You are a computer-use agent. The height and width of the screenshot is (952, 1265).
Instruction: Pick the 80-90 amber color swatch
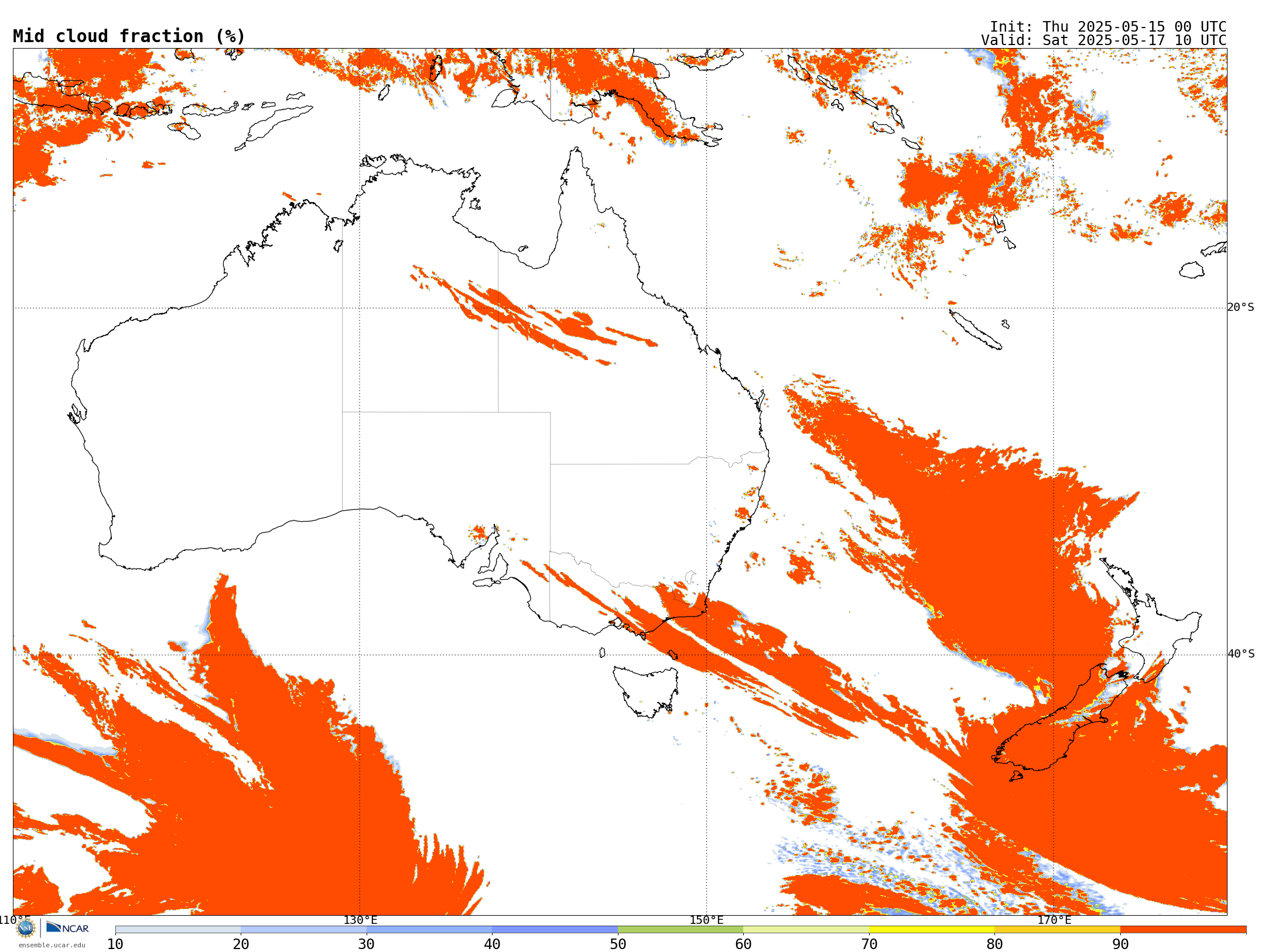[x=1057, y=930]
